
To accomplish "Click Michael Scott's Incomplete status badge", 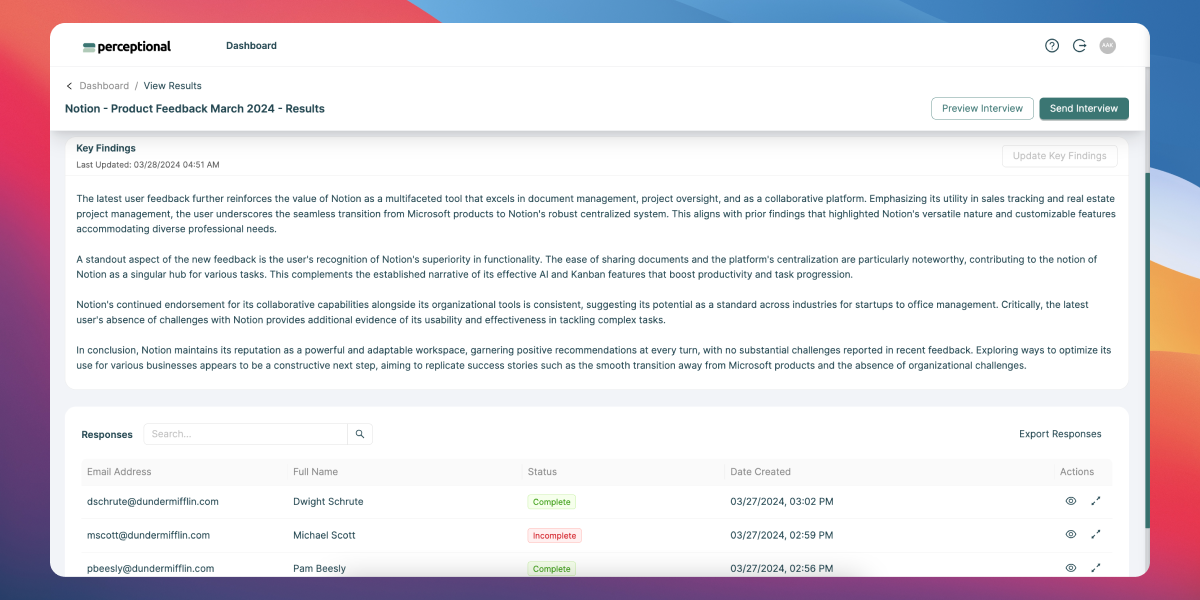I will pos(554,535).
